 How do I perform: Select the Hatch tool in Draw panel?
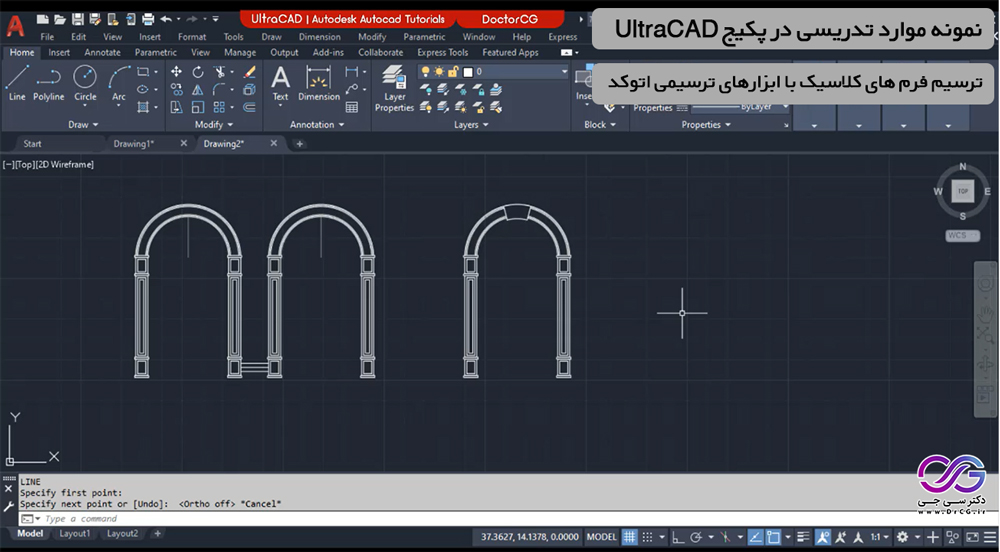143,107
